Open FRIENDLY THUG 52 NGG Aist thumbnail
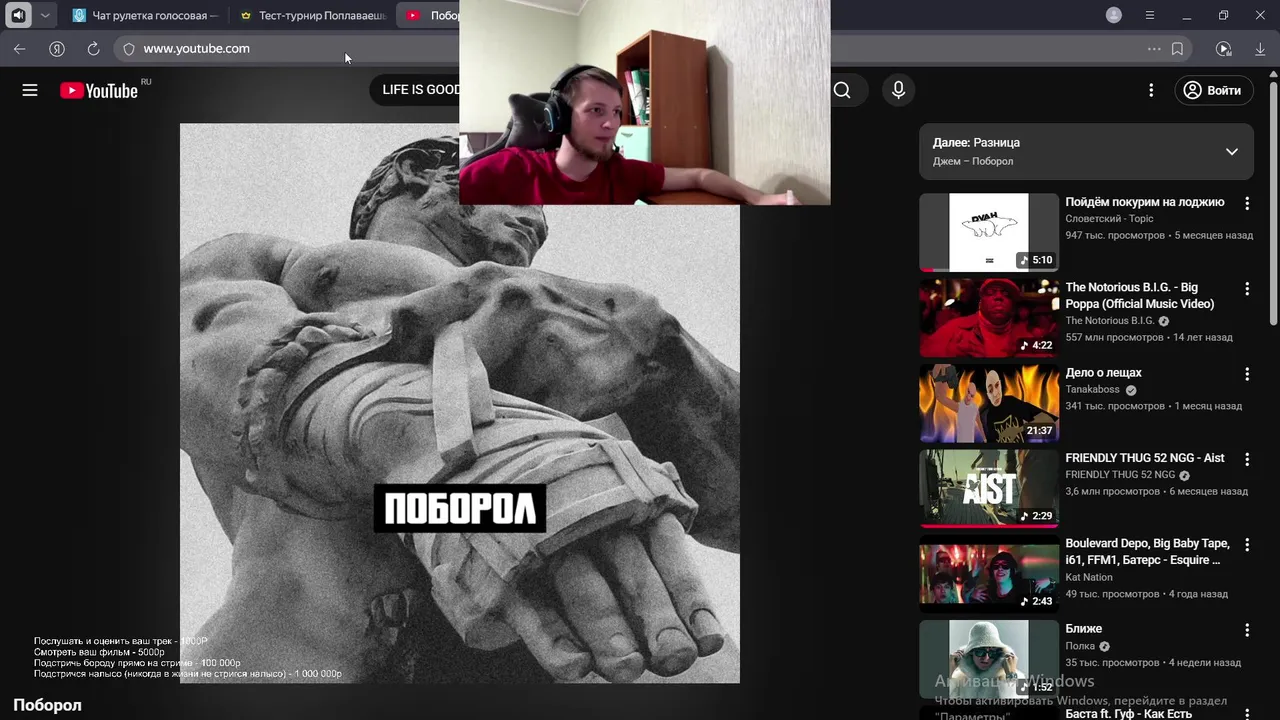The width and height of the screenshot is (1280, 720). click(x=989, y=488)
